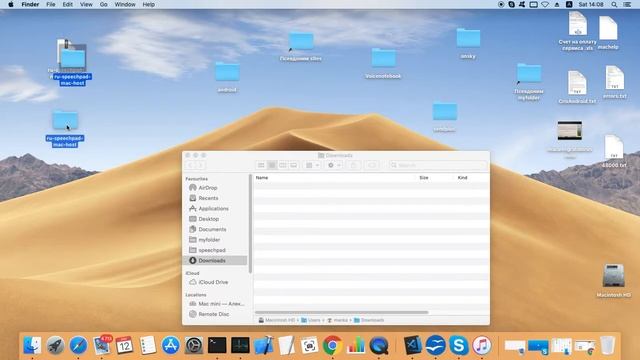Open Reminders list icon in Dock
This screenshot has height=360, width=640.
pos(148,345)
